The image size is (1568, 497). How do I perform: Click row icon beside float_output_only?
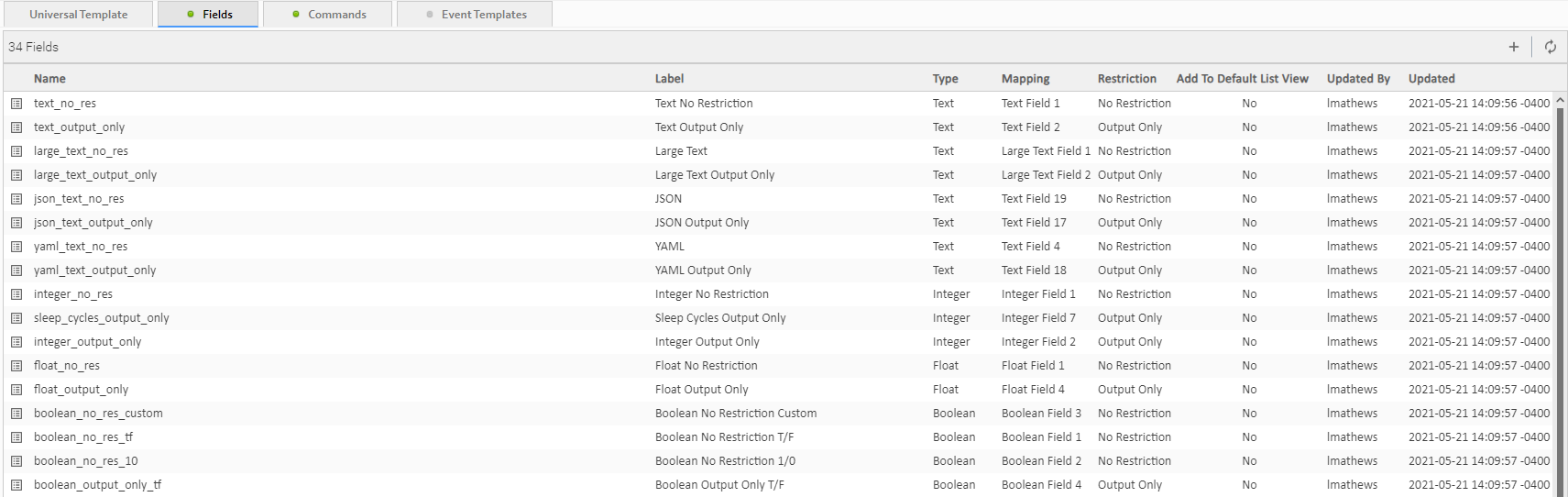click(x=16, y=390)
